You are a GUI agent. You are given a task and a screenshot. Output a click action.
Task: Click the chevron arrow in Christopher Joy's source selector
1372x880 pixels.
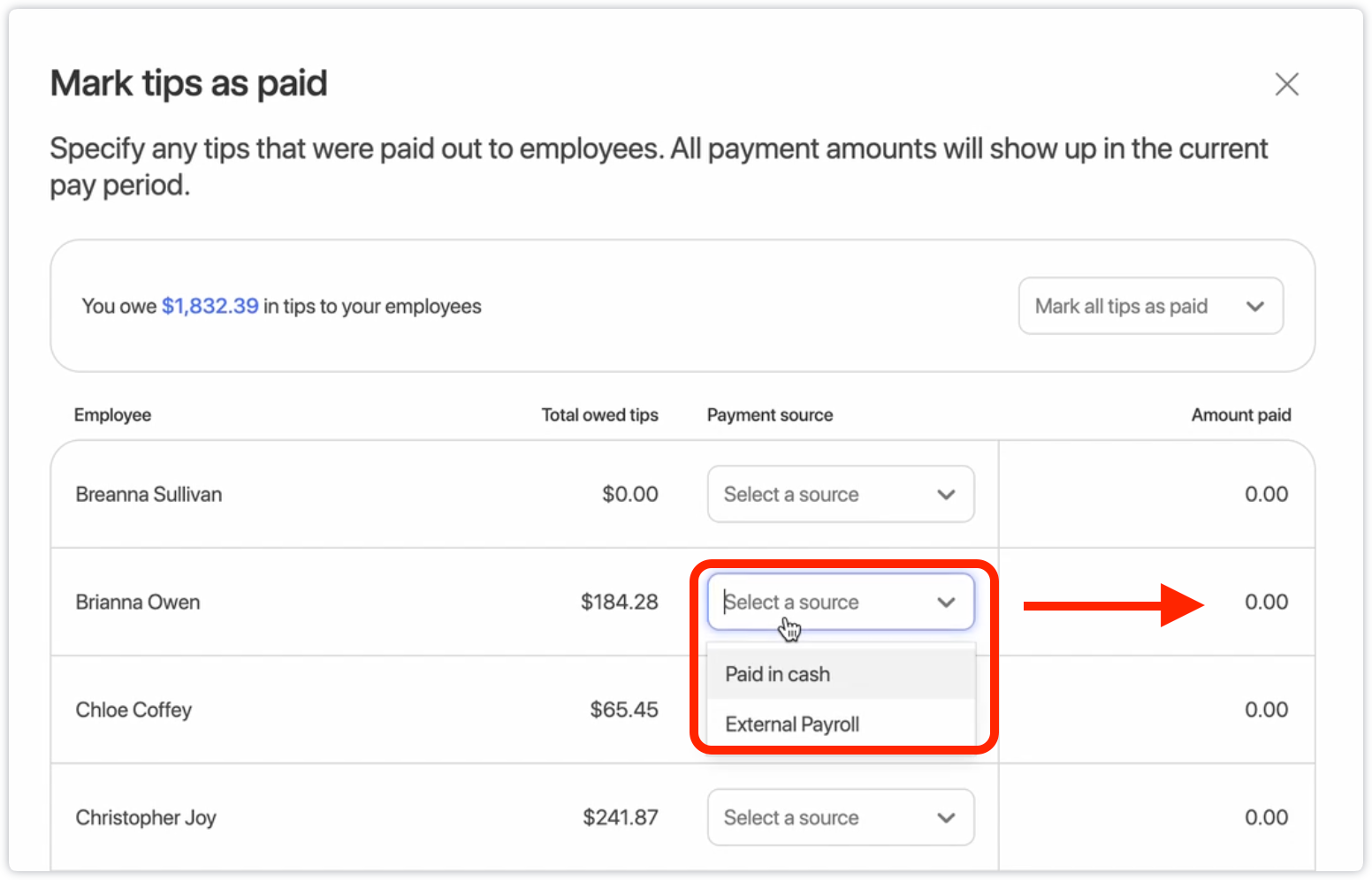[x=946, y=818]
